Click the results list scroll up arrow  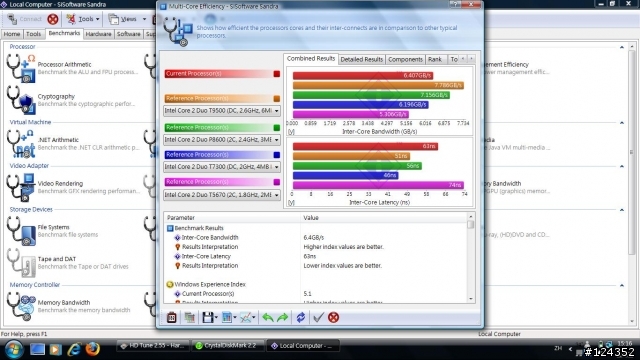(x=471, y=217)
